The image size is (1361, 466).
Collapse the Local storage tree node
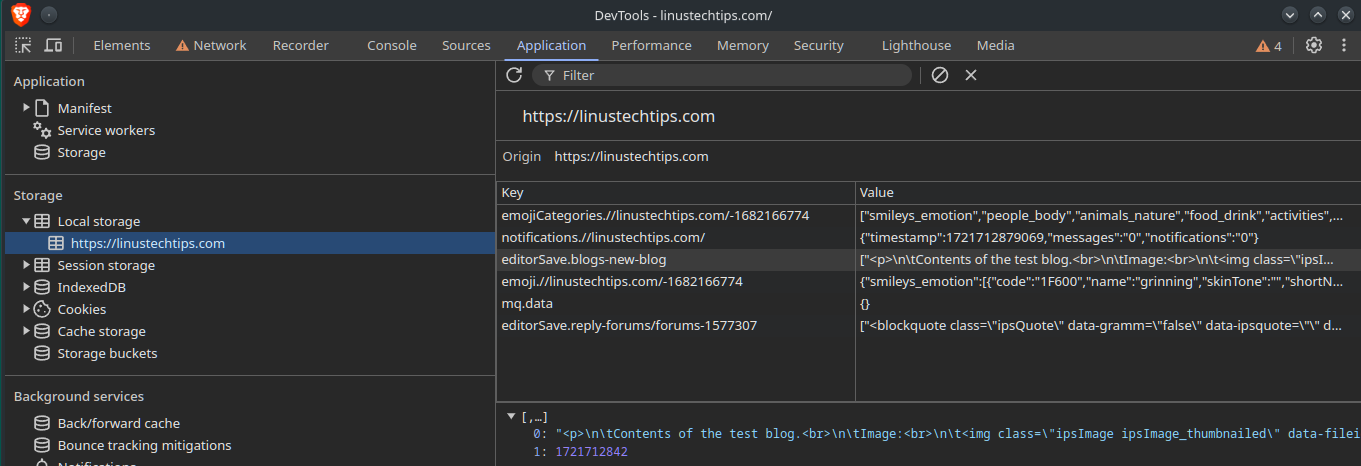(27, 221)
